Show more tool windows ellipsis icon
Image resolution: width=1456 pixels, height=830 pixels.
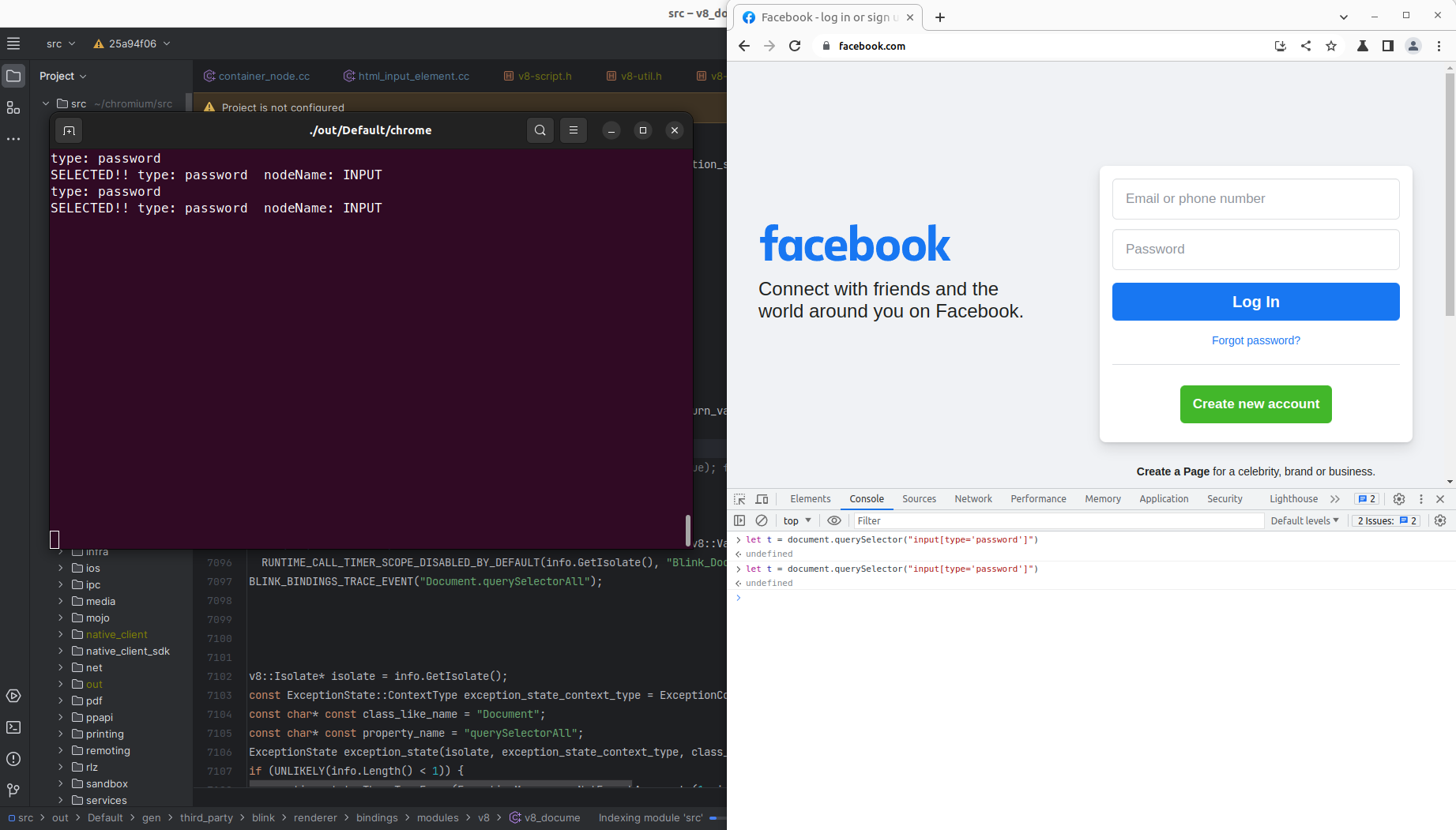click(x=13, y=139)
